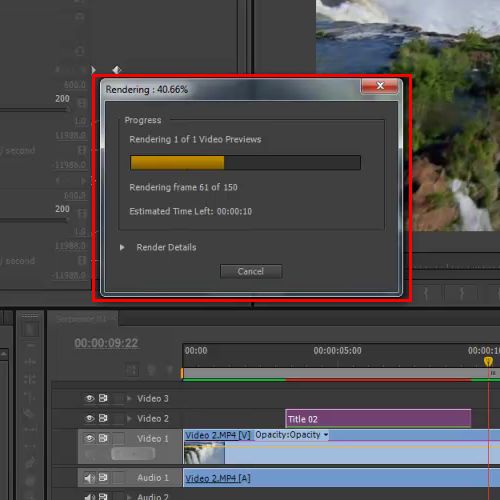This screenshot has height=500, width=500.
Task: Expand the Render Details section
Action: tap(122, 247)
